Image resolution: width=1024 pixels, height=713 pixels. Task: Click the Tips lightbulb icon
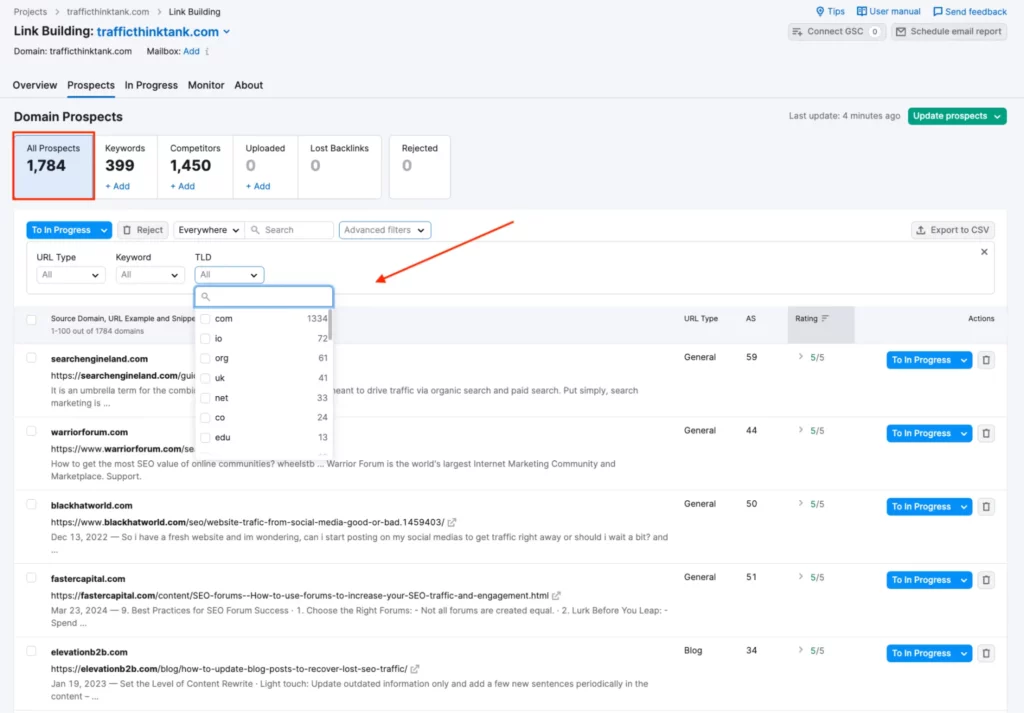pos(822,11)
